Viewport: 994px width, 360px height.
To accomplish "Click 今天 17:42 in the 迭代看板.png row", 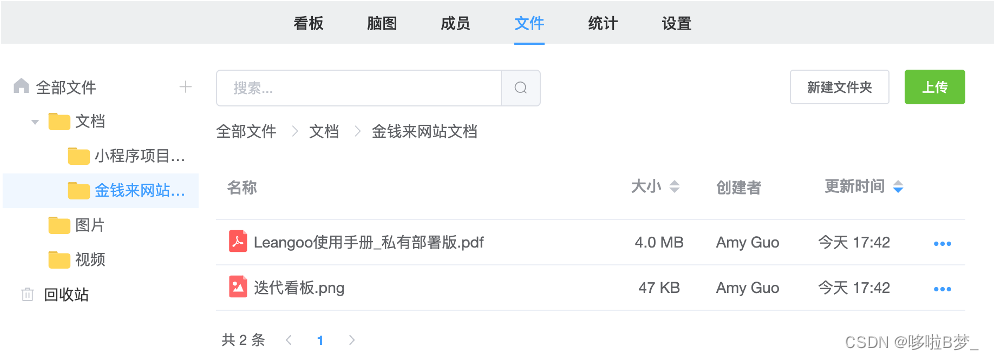I will pos(854,288).
